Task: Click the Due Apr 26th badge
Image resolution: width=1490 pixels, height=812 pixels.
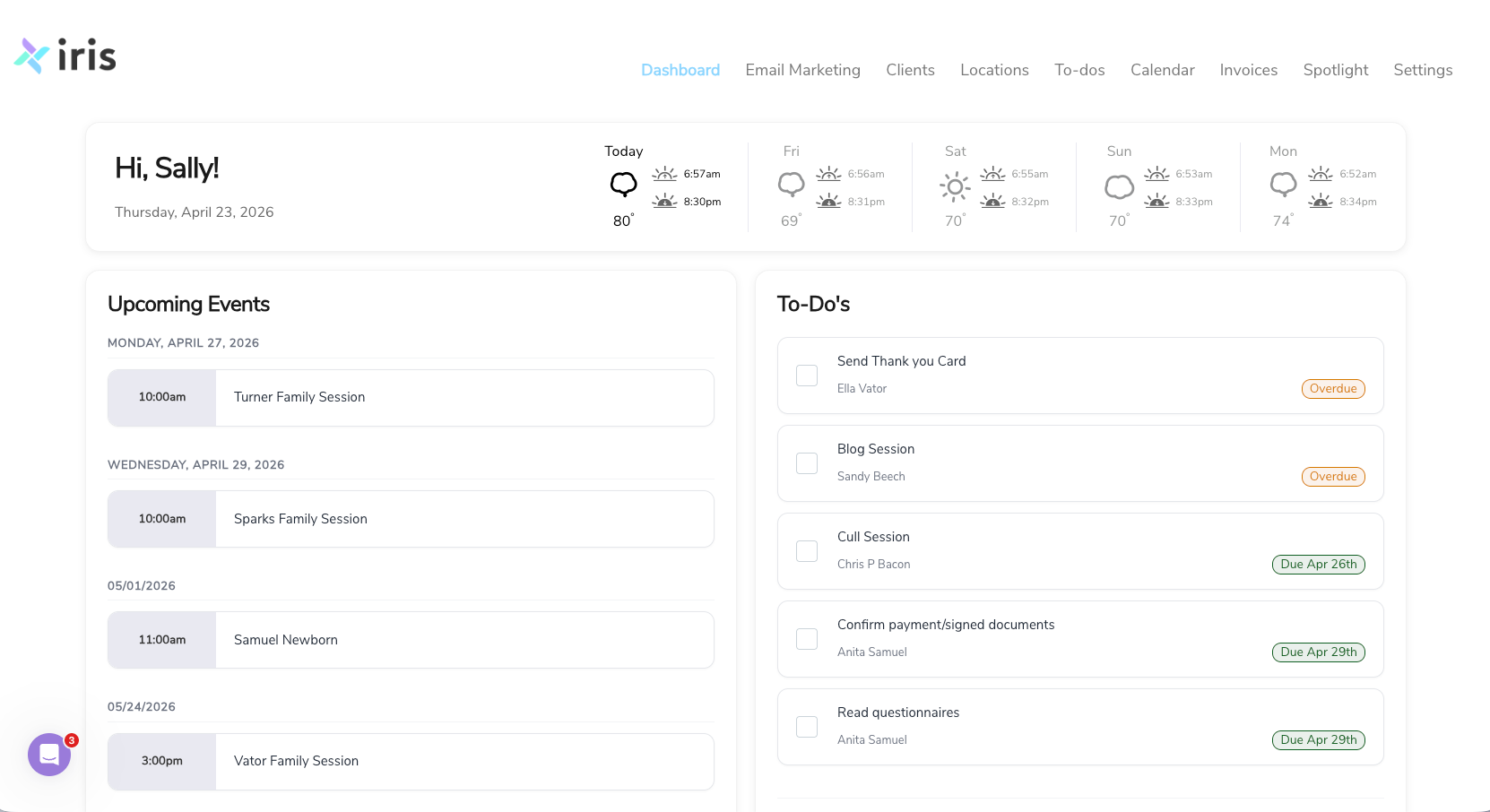Action: coord(1318,564)
